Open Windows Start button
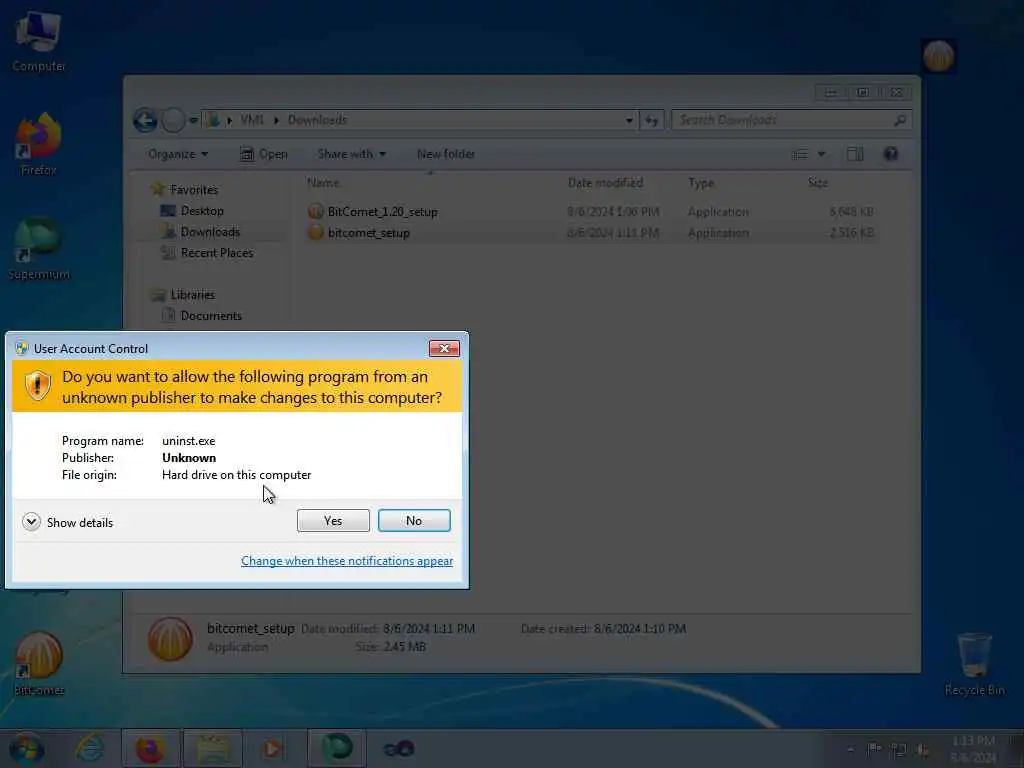This screenshot has height=768, width=1024. tap(27, 749)
